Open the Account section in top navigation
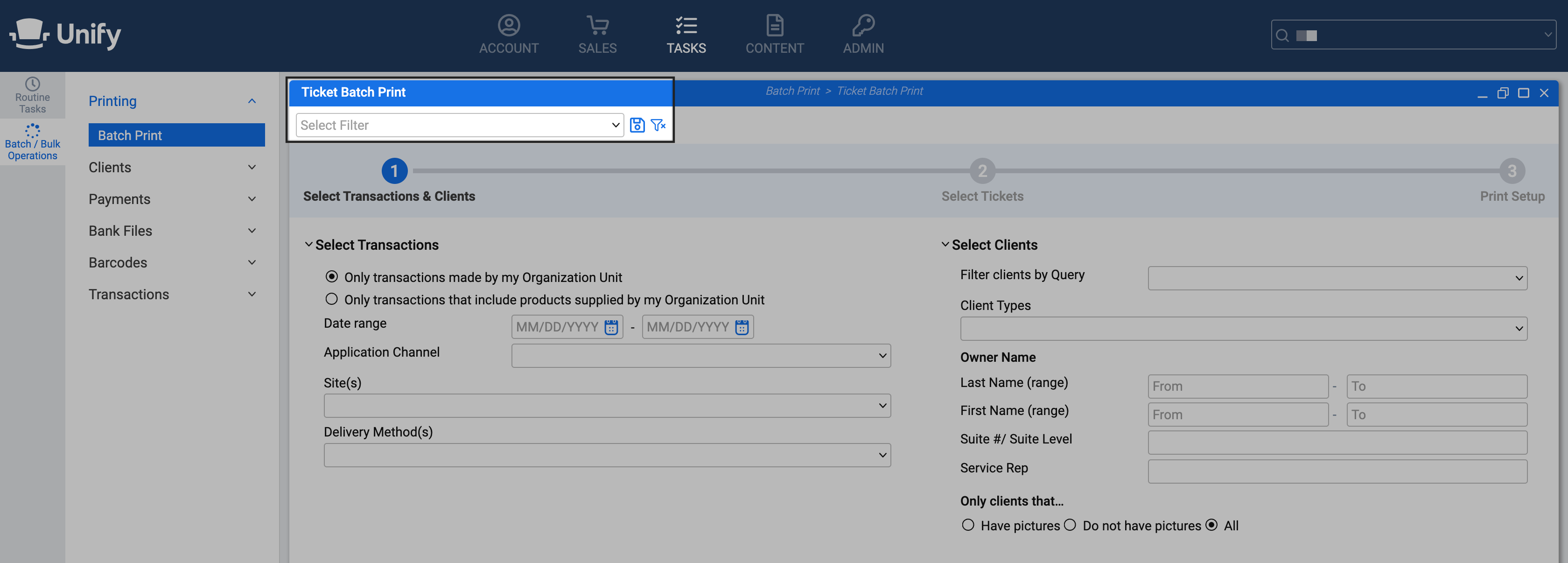Image resolution: width=1568 pixels, height=563 pixels. 508,35
